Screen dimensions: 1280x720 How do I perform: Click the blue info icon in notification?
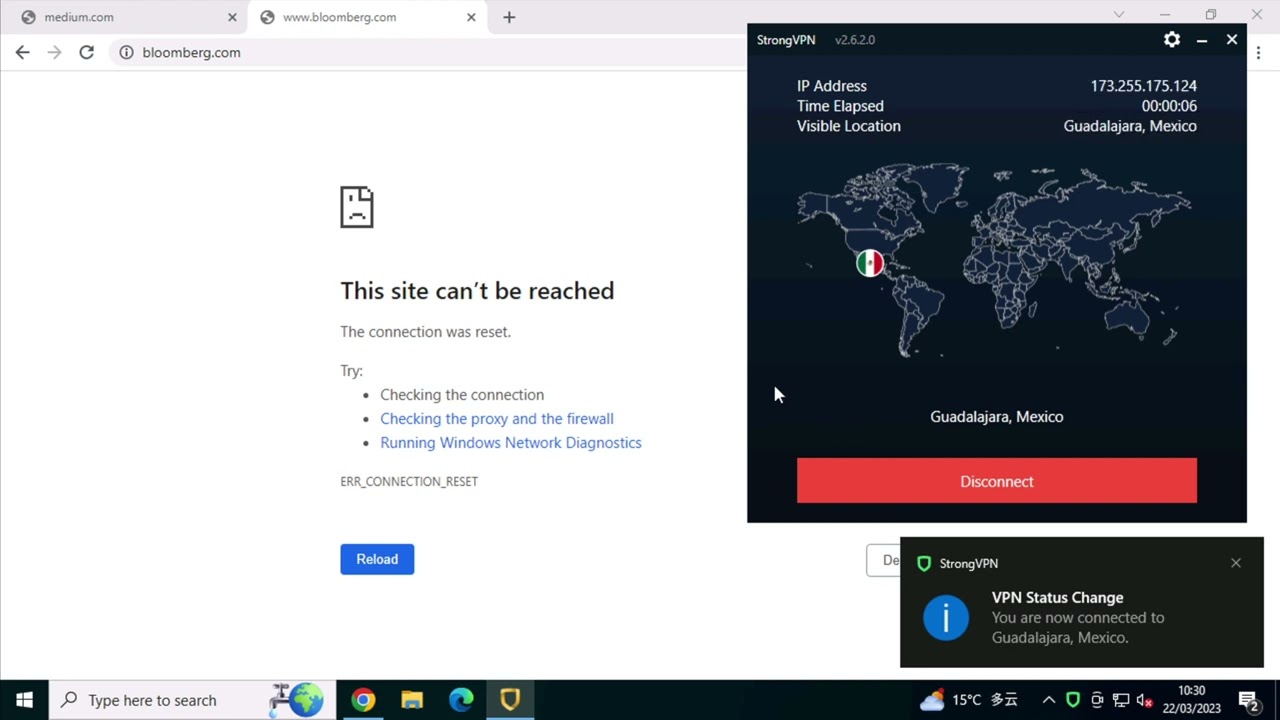pos(946,618)
